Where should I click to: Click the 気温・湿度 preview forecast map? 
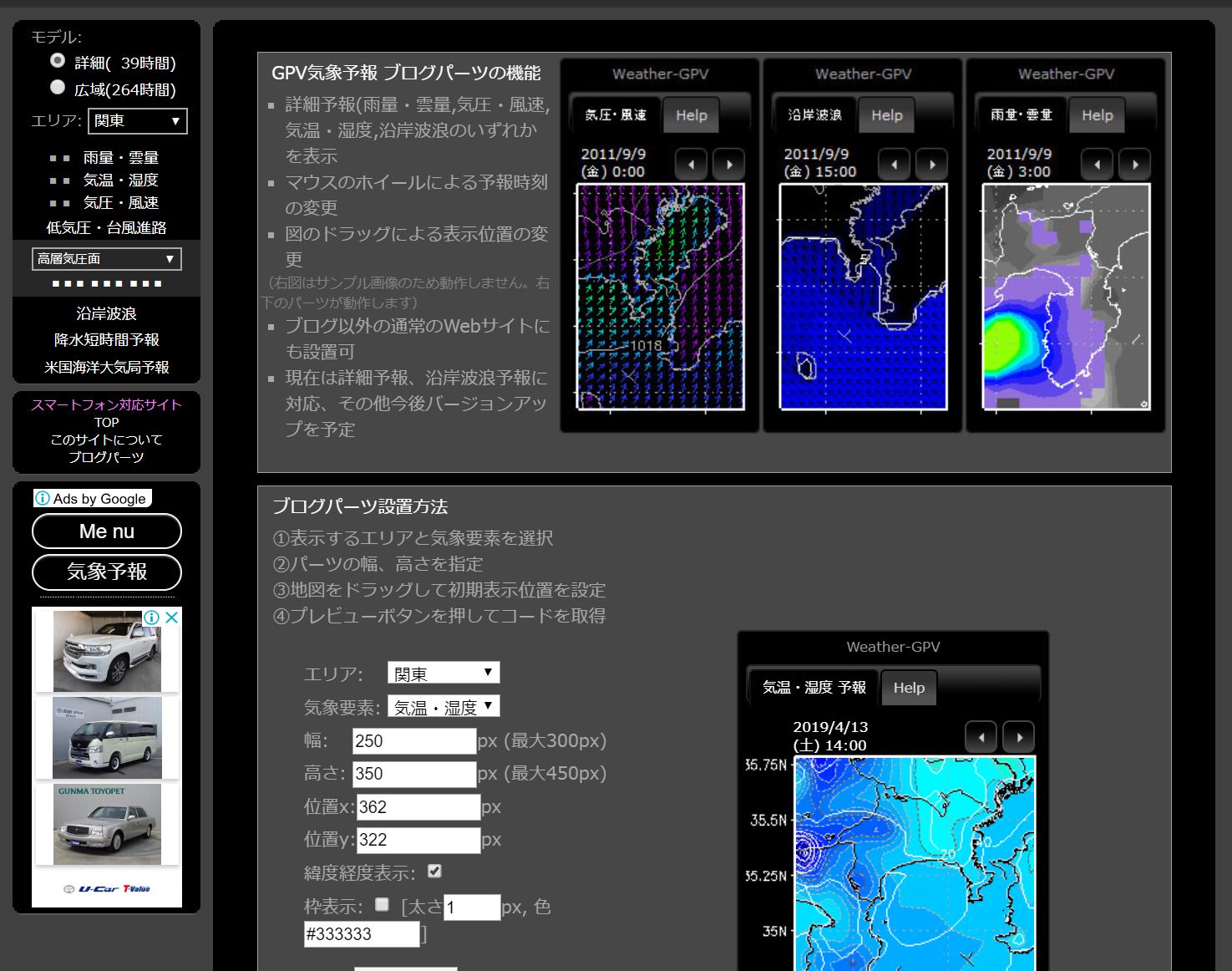point(915,864)
